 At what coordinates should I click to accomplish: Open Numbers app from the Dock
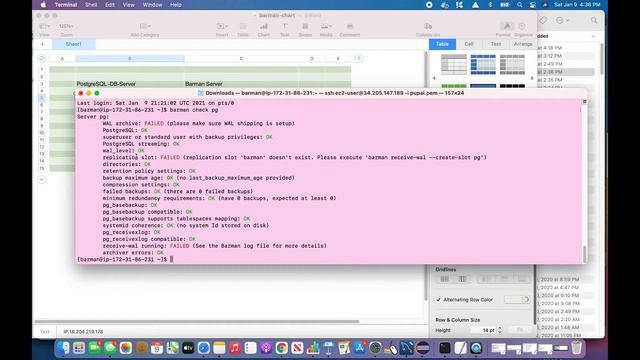point(313,348)
